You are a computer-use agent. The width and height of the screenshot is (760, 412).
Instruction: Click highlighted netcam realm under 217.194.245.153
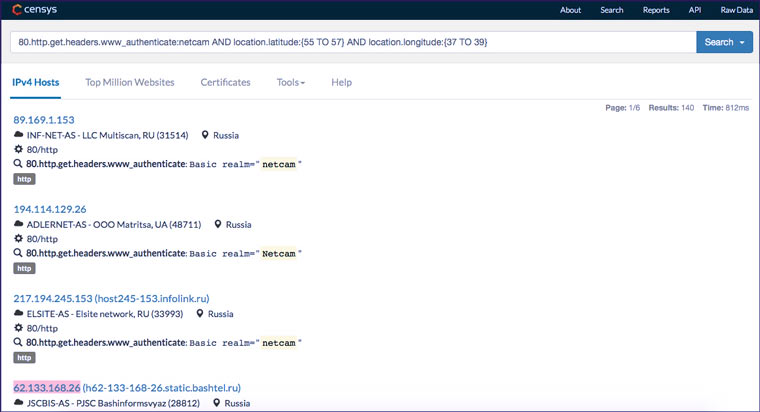[279, 343]
